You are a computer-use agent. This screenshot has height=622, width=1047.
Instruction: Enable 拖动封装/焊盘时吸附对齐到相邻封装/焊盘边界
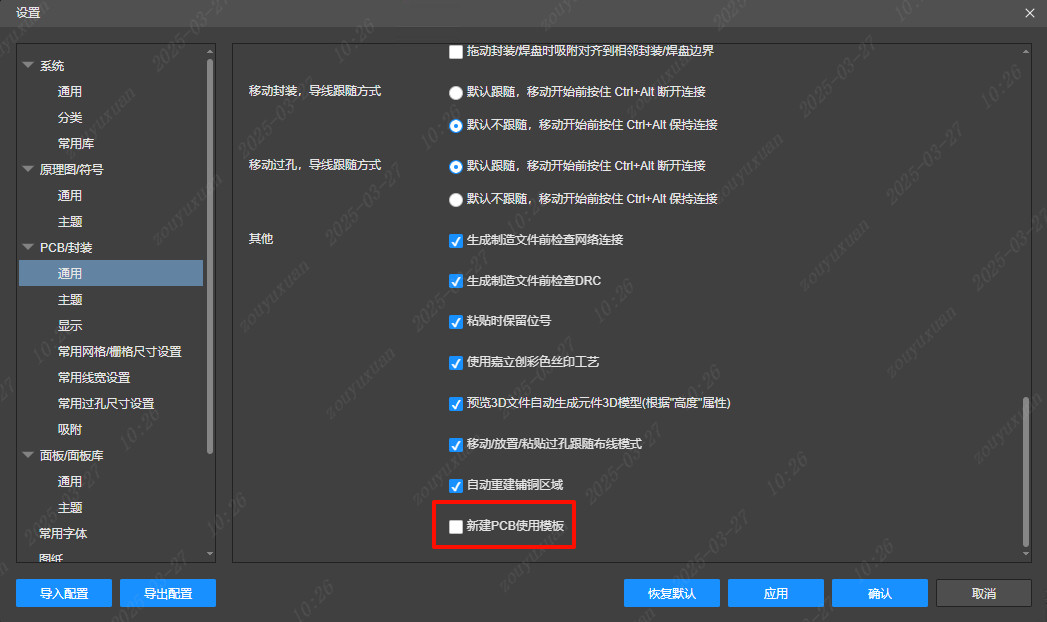(x=456, y=51)
